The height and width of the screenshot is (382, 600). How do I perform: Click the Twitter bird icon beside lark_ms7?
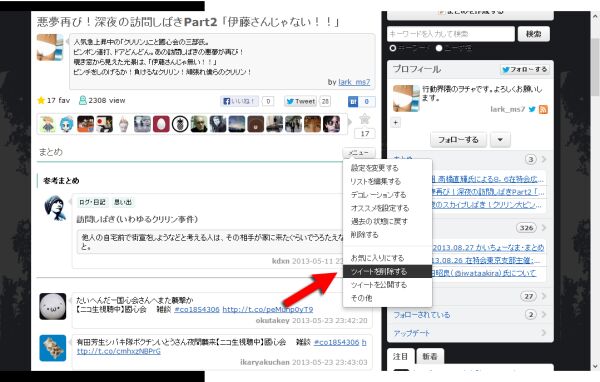[x=532, y=109]
